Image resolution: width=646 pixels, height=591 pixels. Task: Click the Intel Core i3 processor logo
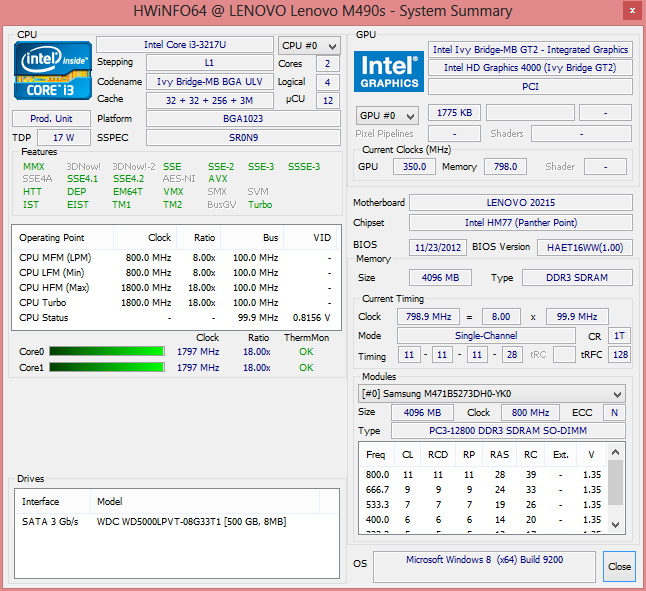pyautogui.click(x=53, y=73)
